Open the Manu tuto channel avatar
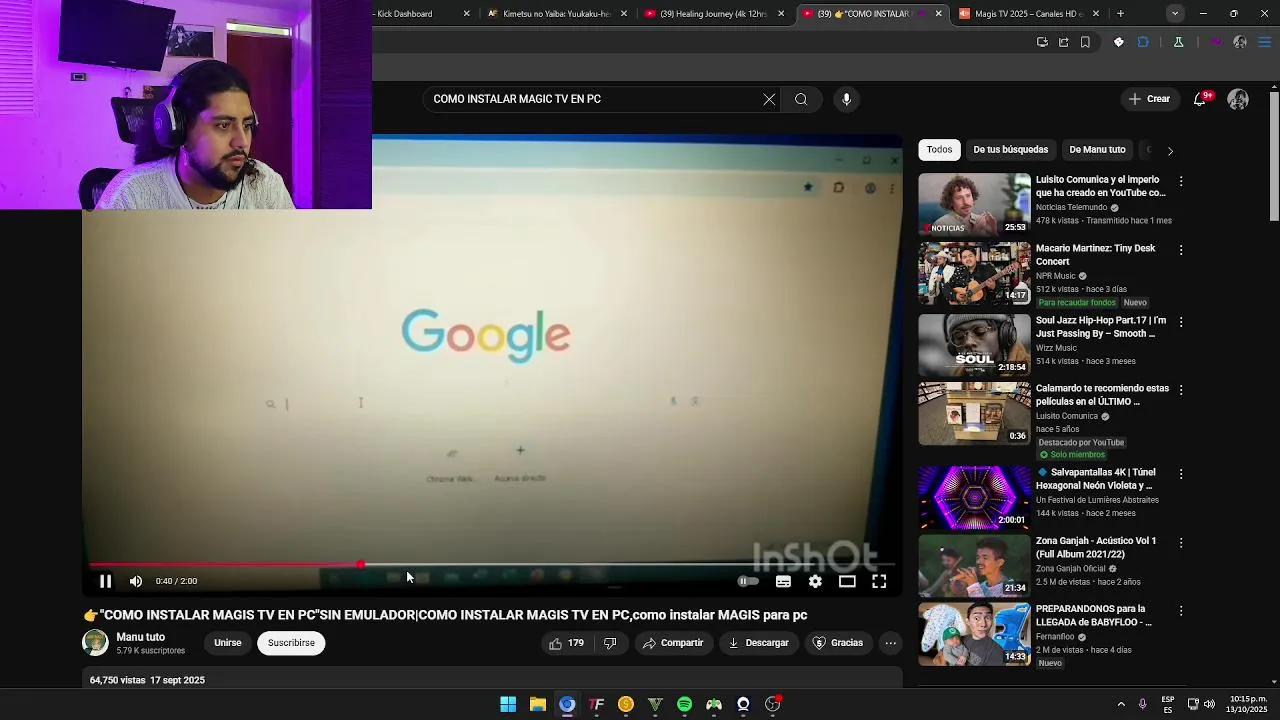Image resolution: width=1280 pixels, height=720 pixels. [x=95, y=643]
